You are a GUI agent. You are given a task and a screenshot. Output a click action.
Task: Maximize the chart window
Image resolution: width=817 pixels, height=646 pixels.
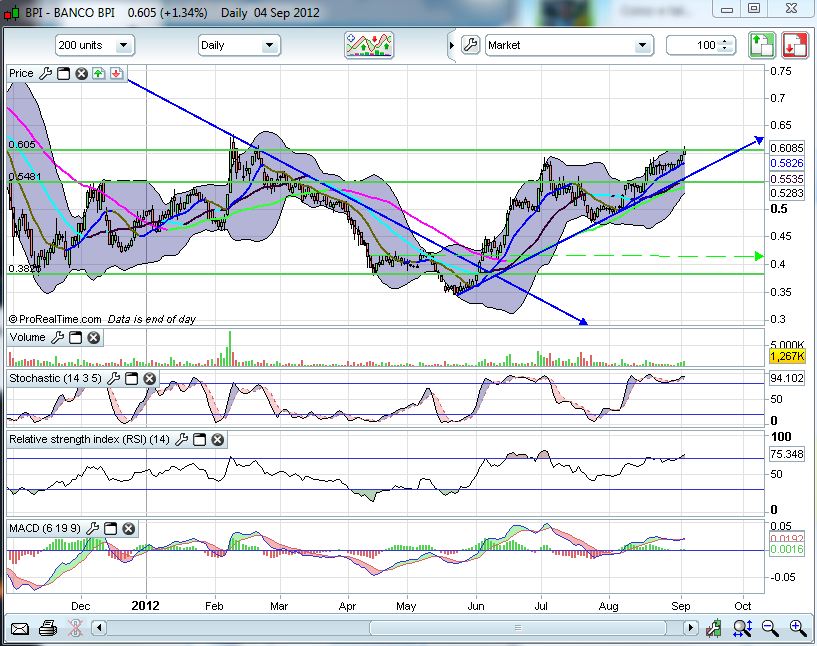click(754, 9)
